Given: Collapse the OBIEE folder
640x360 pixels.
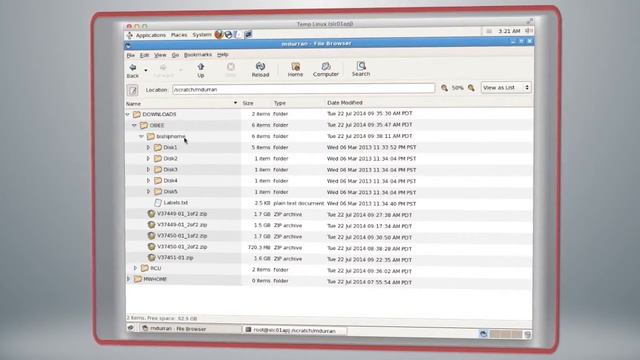Looking at the screenshot, I should point(135,126).
